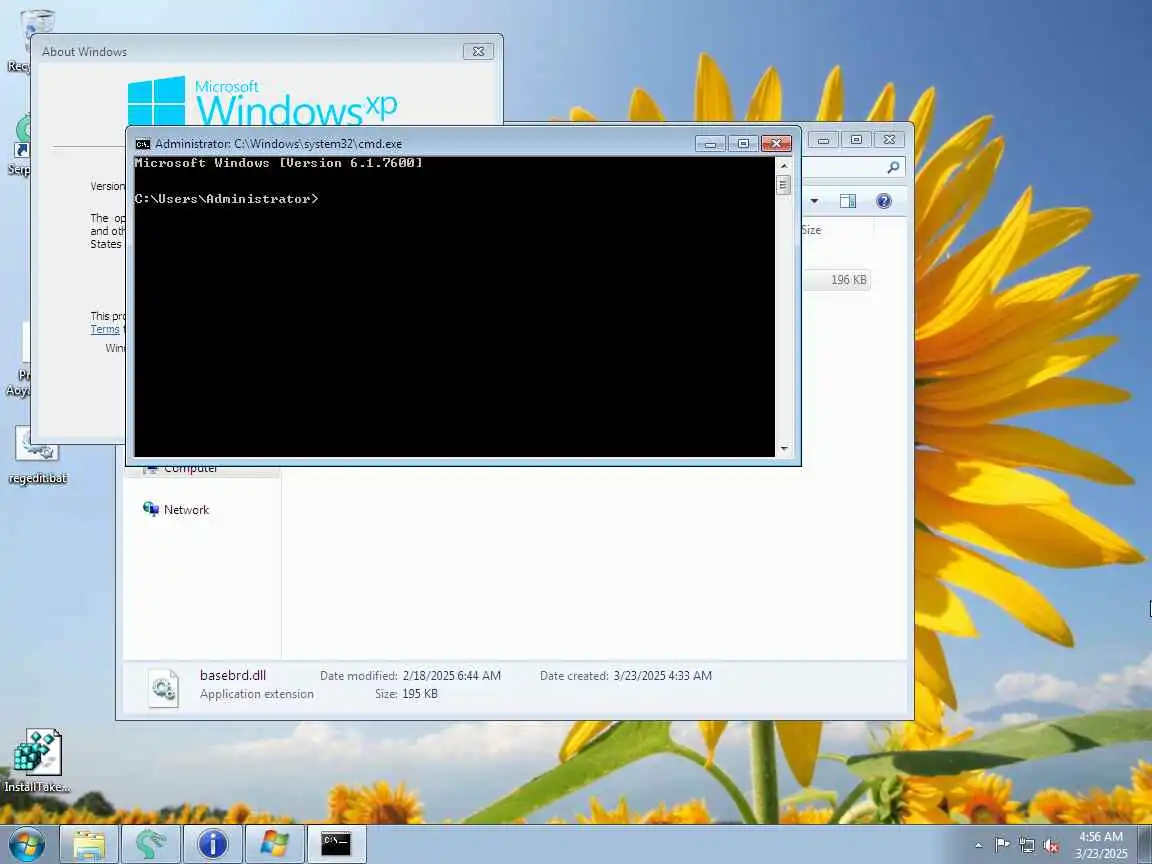Open the network tray icon

tap(1026, 845)
